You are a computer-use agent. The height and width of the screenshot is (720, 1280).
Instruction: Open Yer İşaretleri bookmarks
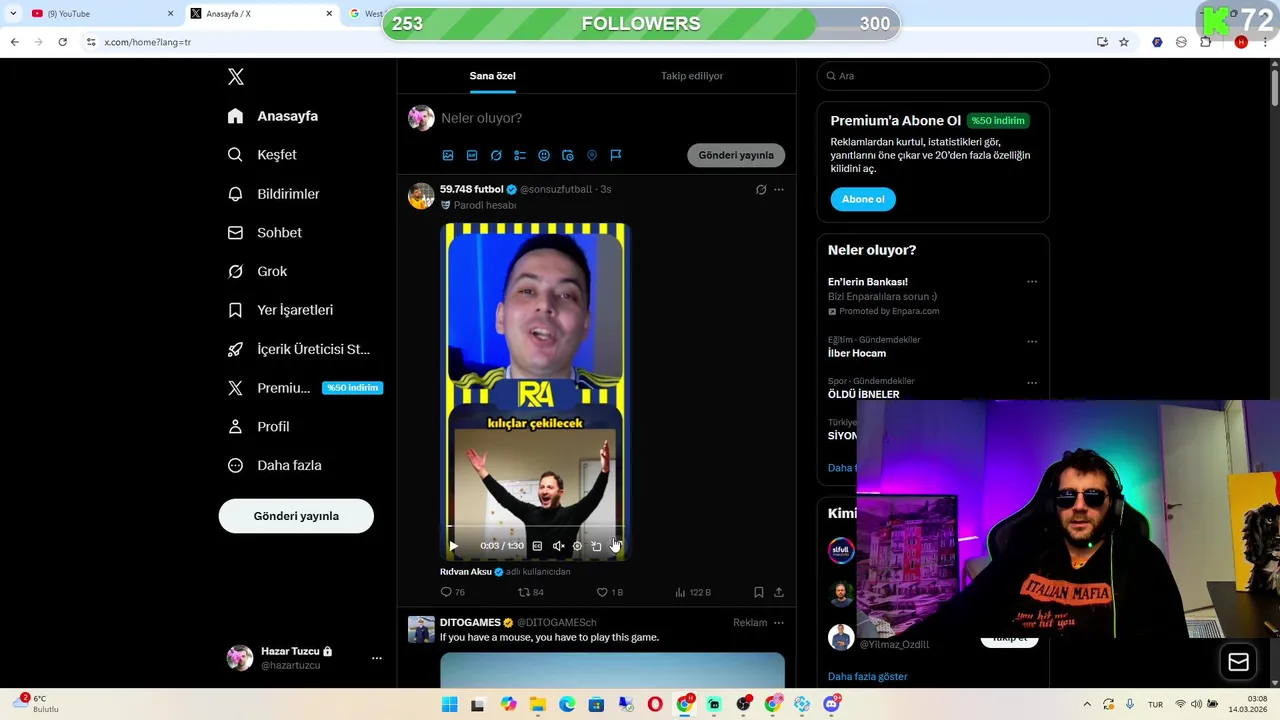coord(280,310)
